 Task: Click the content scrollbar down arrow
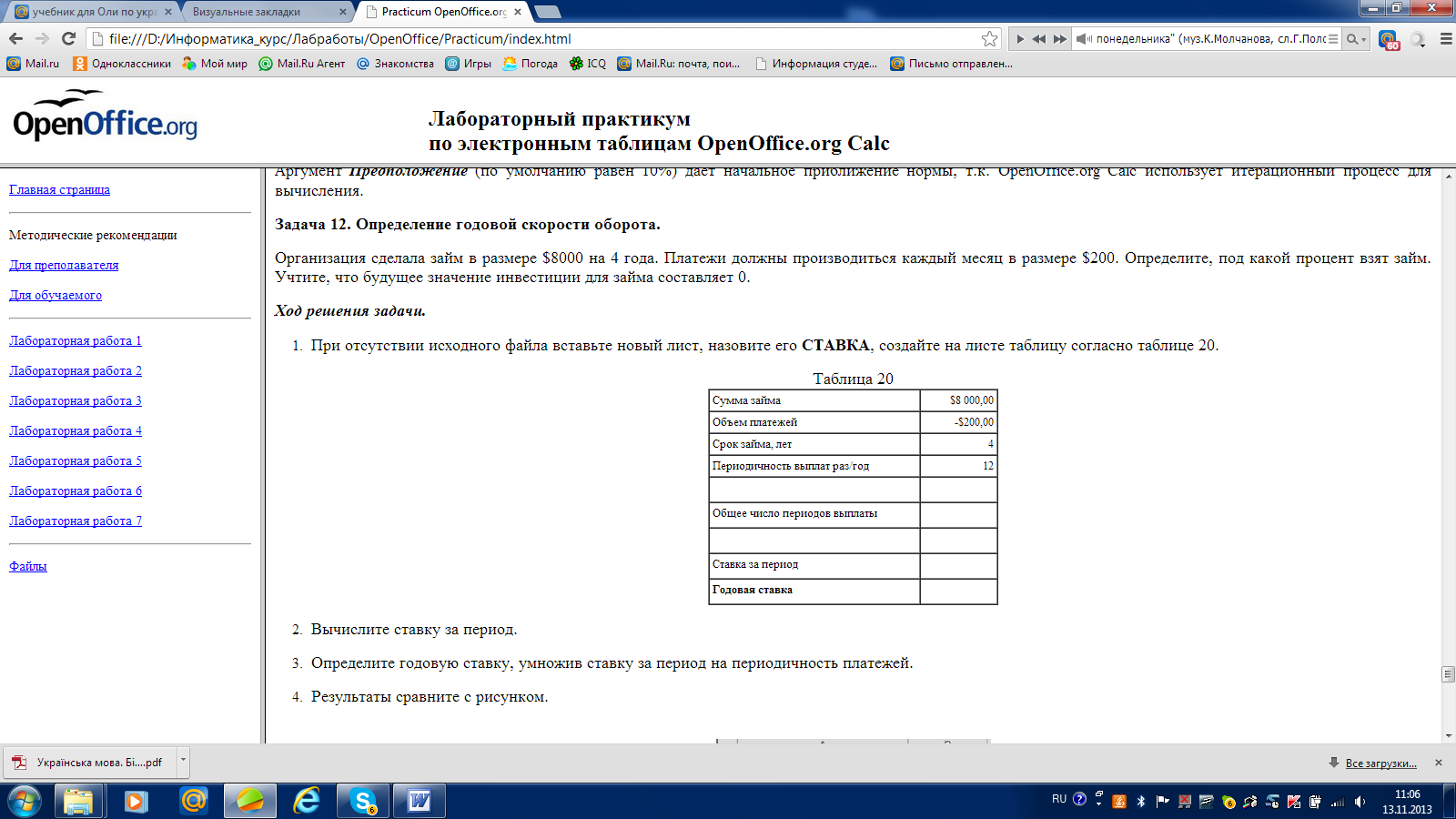(1448, 735)
